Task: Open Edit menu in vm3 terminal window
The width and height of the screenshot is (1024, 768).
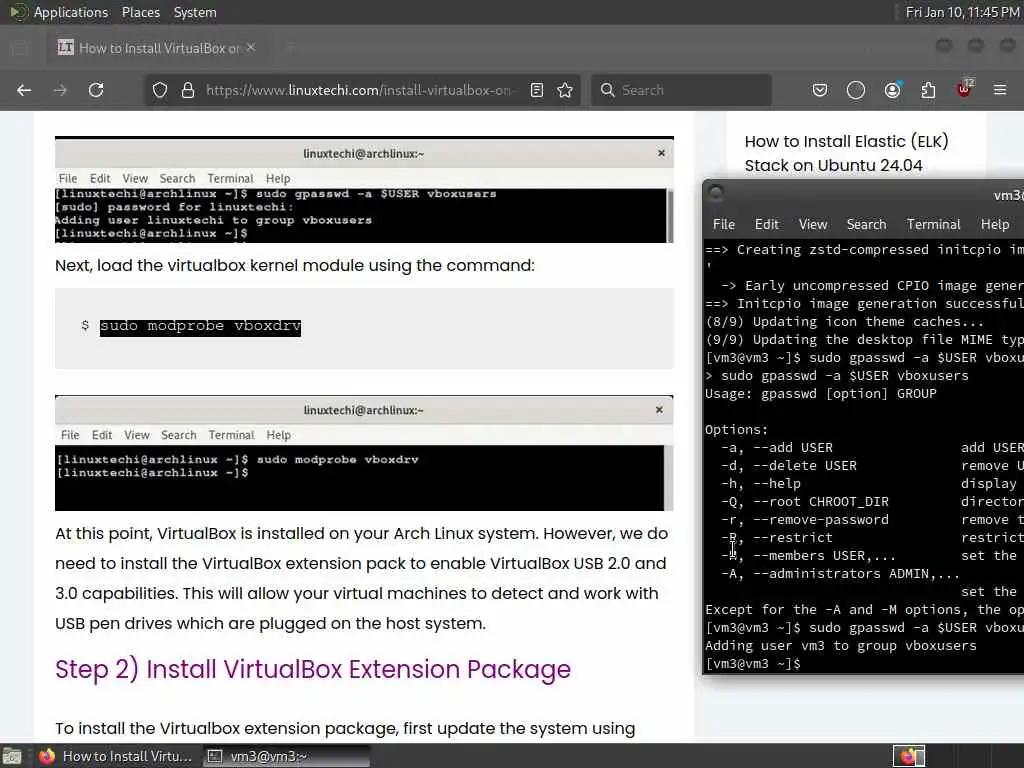Action: (767, 224)
